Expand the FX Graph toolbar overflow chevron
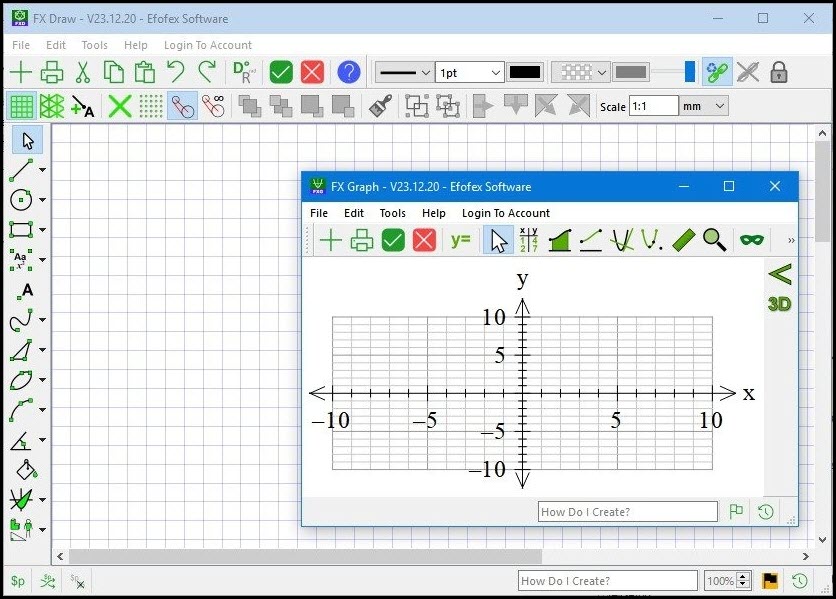Screen dimensions: 836x599 click(x=791, y=241)
